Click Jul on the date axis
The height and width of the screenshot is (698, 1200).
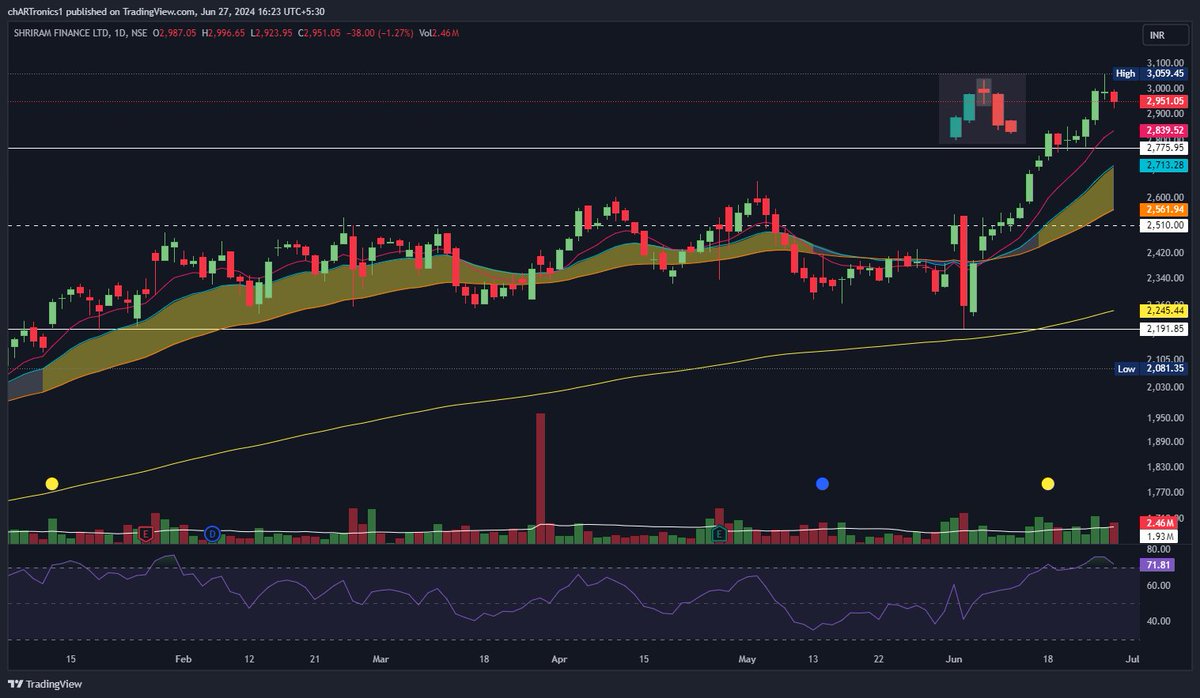click(x=1133, y=659)
